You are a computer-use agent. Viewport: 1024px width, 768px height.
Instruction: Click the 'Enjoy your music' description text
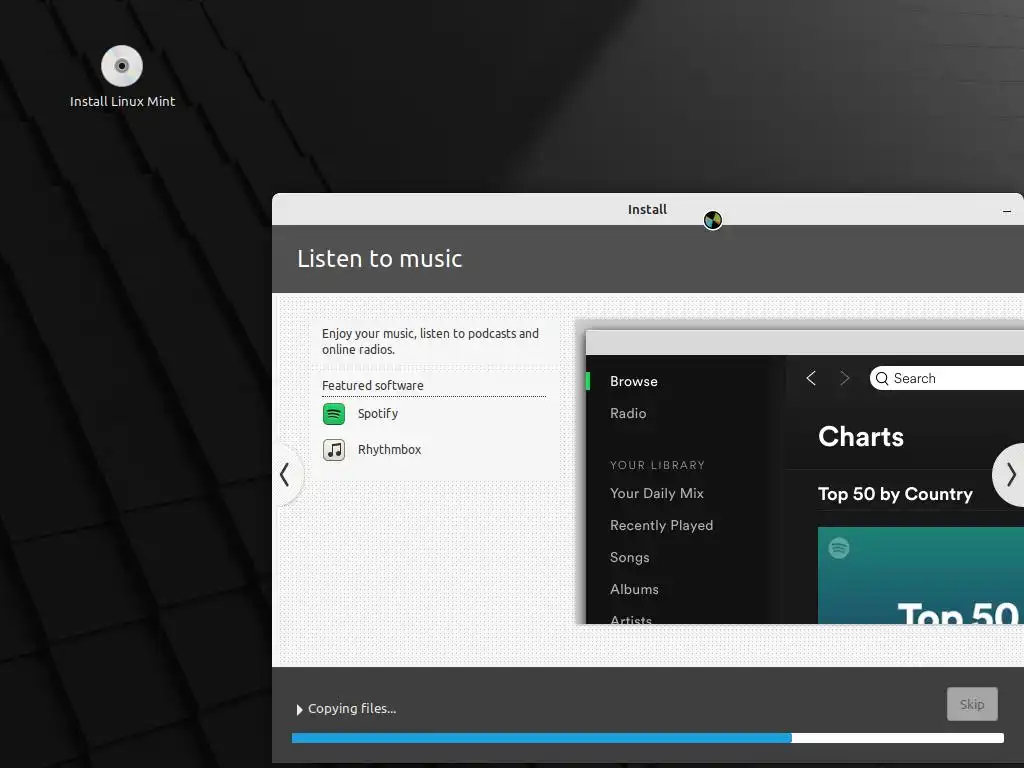(430, 342)
